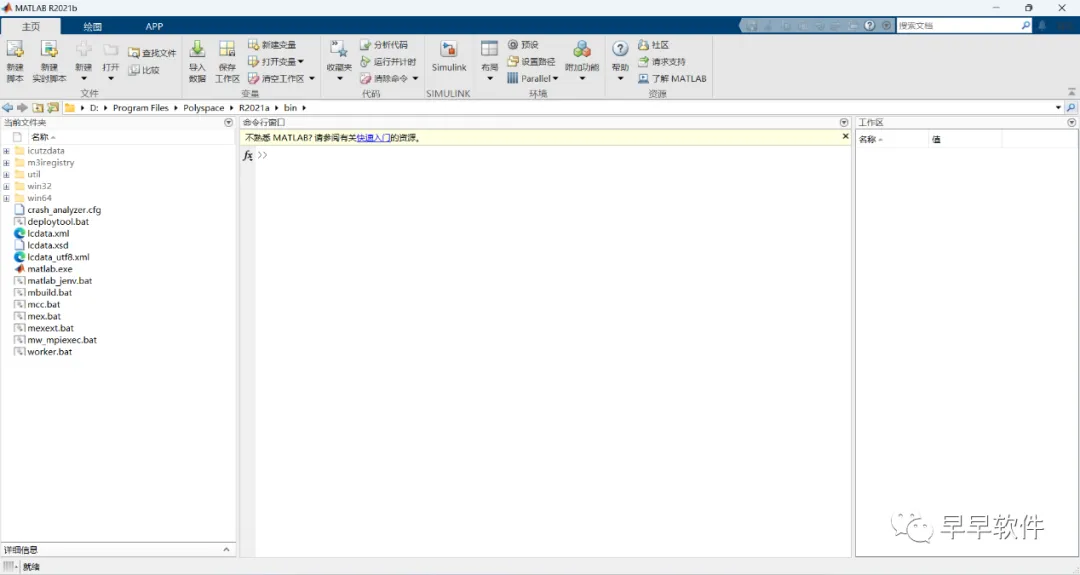The image size is (1080, 575).
Task: Click the 新建实时脚本 (New Live Script) icon
Action: tap(49, 50)
